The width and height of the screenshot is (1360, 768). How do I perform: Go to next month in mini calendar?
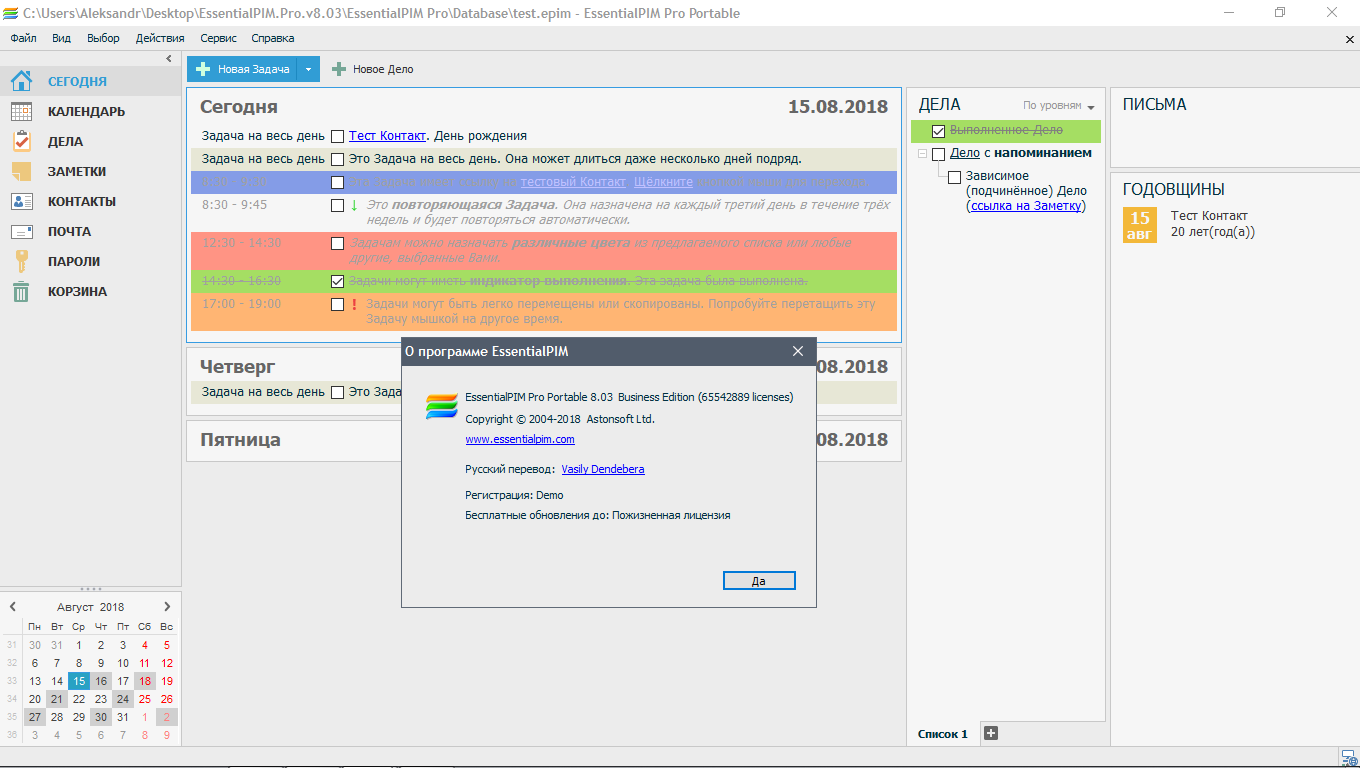167,606
